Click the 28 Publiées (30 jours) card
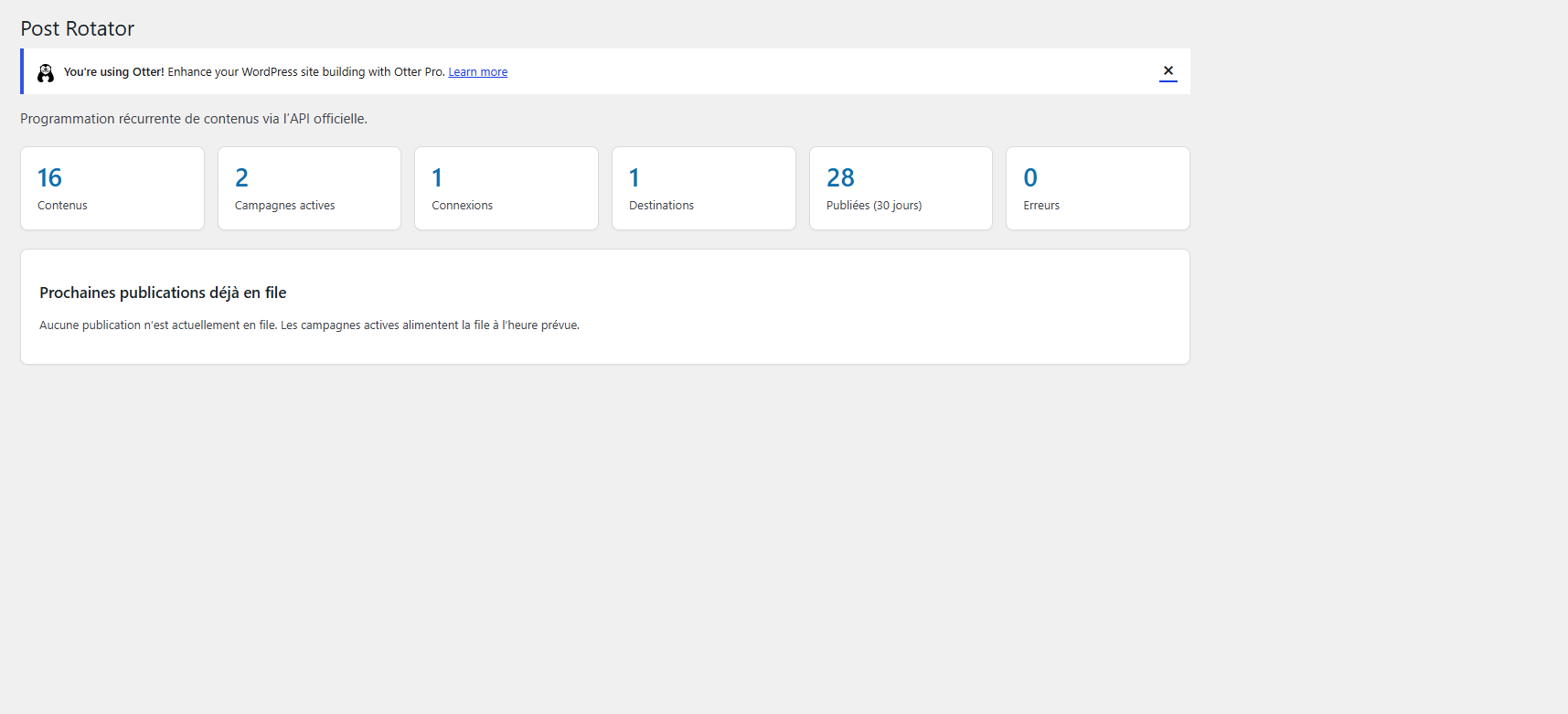This screenshot has width=1568, height=714. (901, 188)
